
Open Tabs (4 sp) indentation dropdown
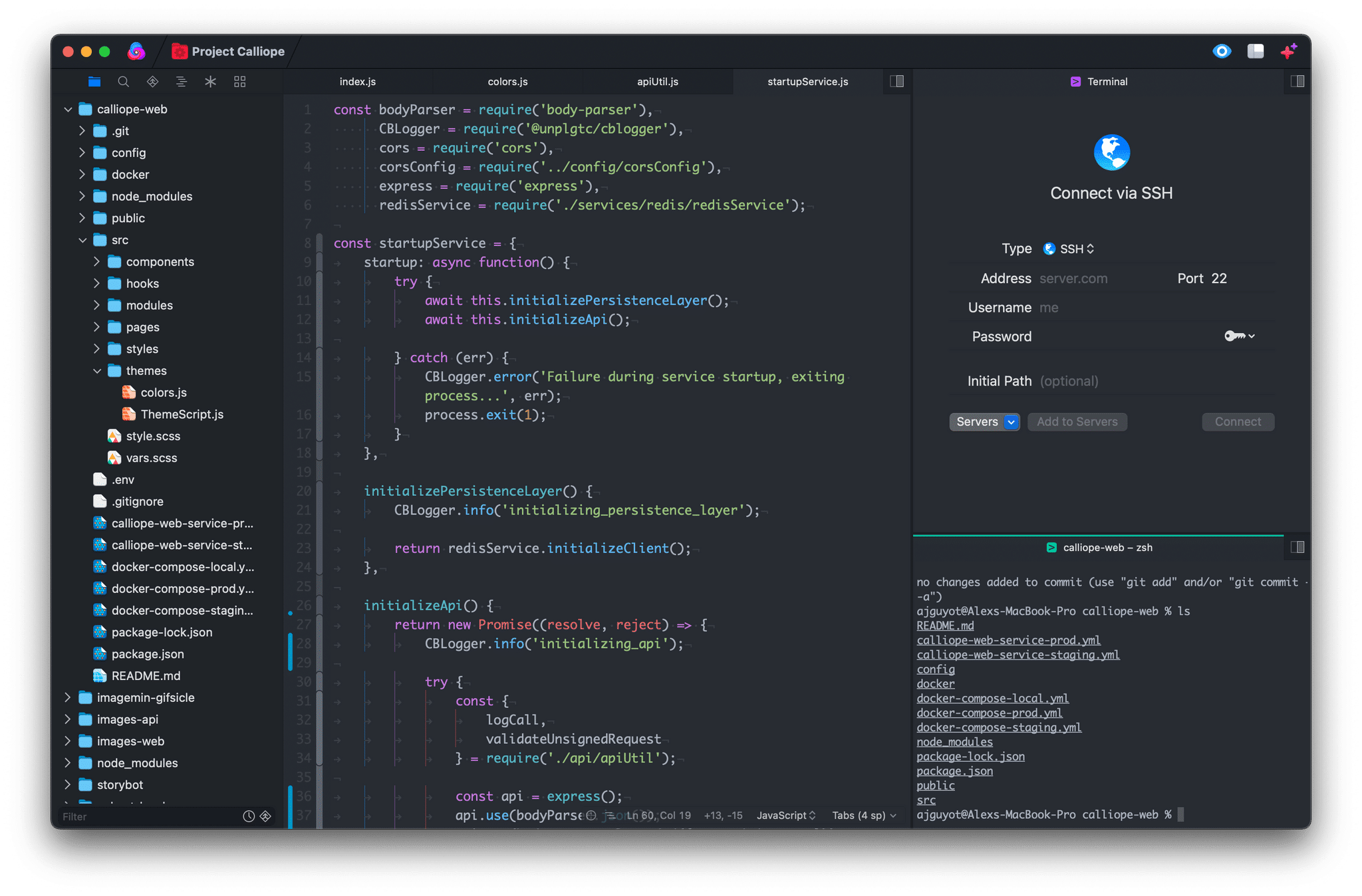click(864, 815)
